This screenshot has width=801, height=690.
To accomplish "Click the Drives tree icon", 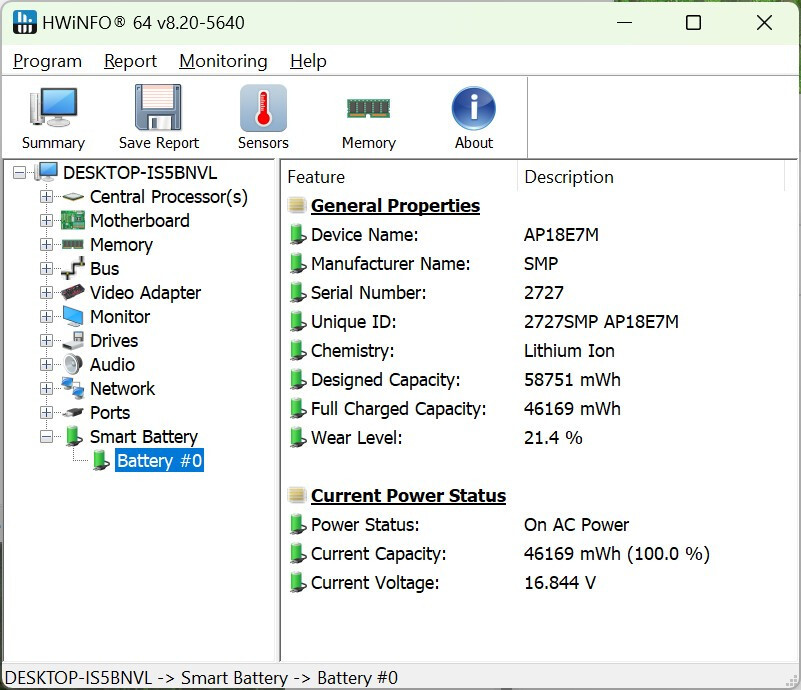I will [x=73, y=341].
